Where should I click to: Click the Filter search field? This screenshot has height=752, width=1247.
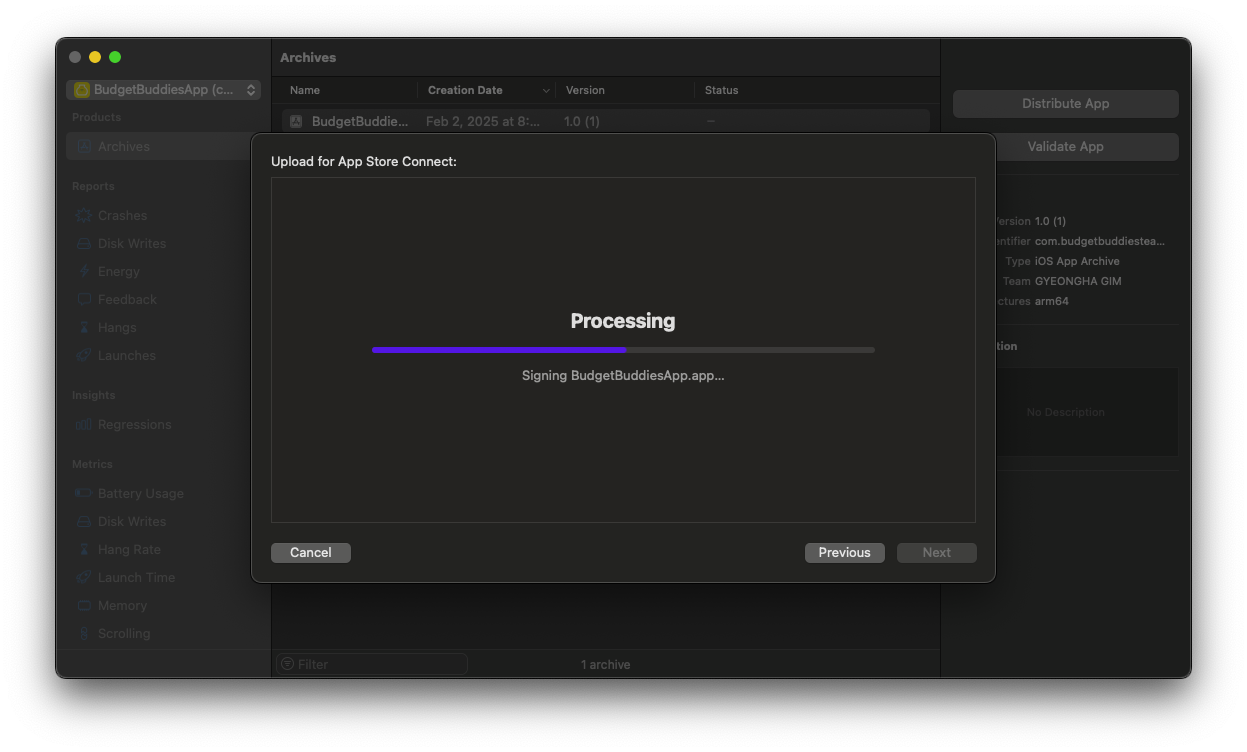(372, 664)
